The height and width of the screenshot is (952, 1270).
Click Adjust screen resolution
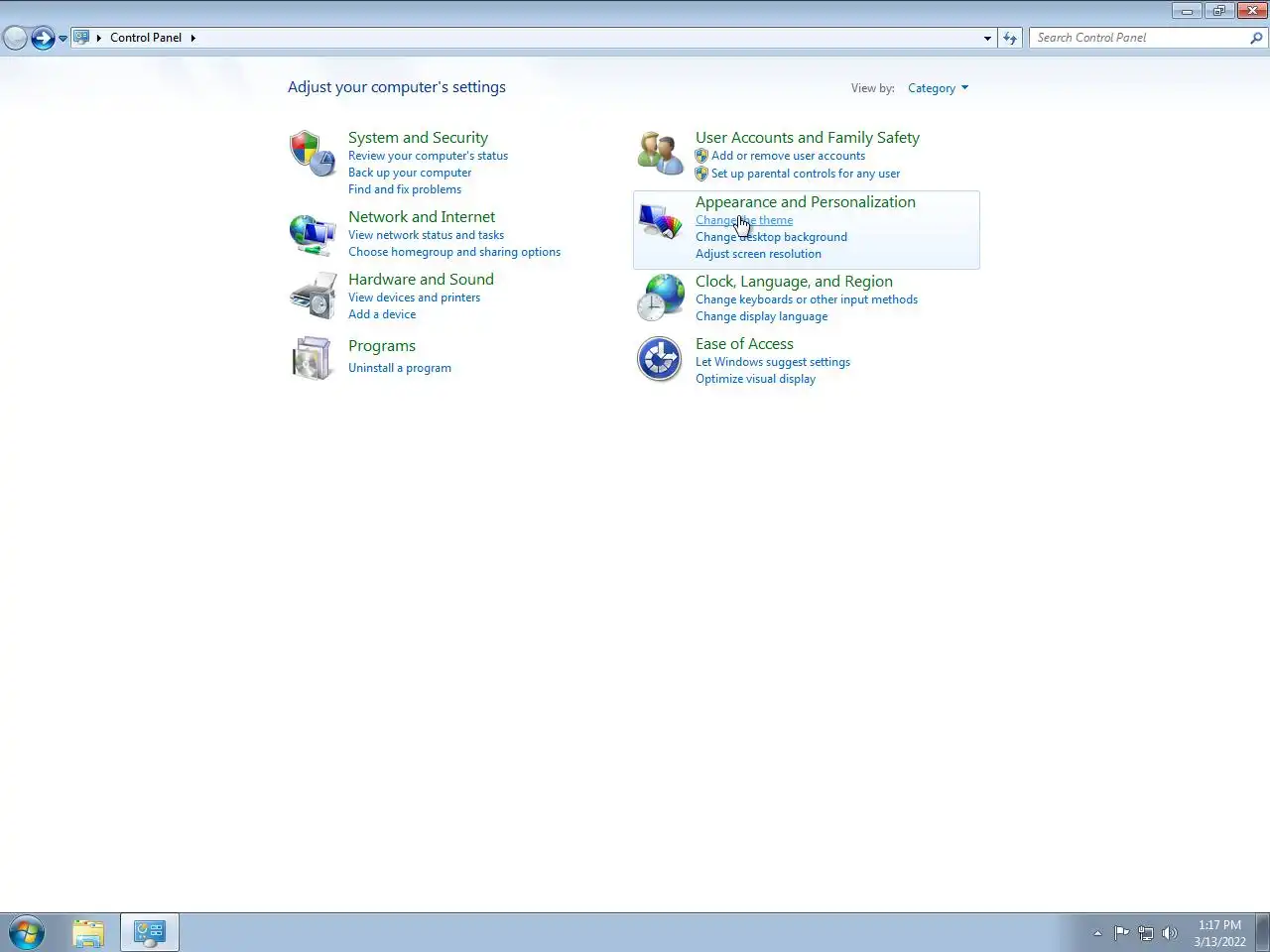[758, 254]
